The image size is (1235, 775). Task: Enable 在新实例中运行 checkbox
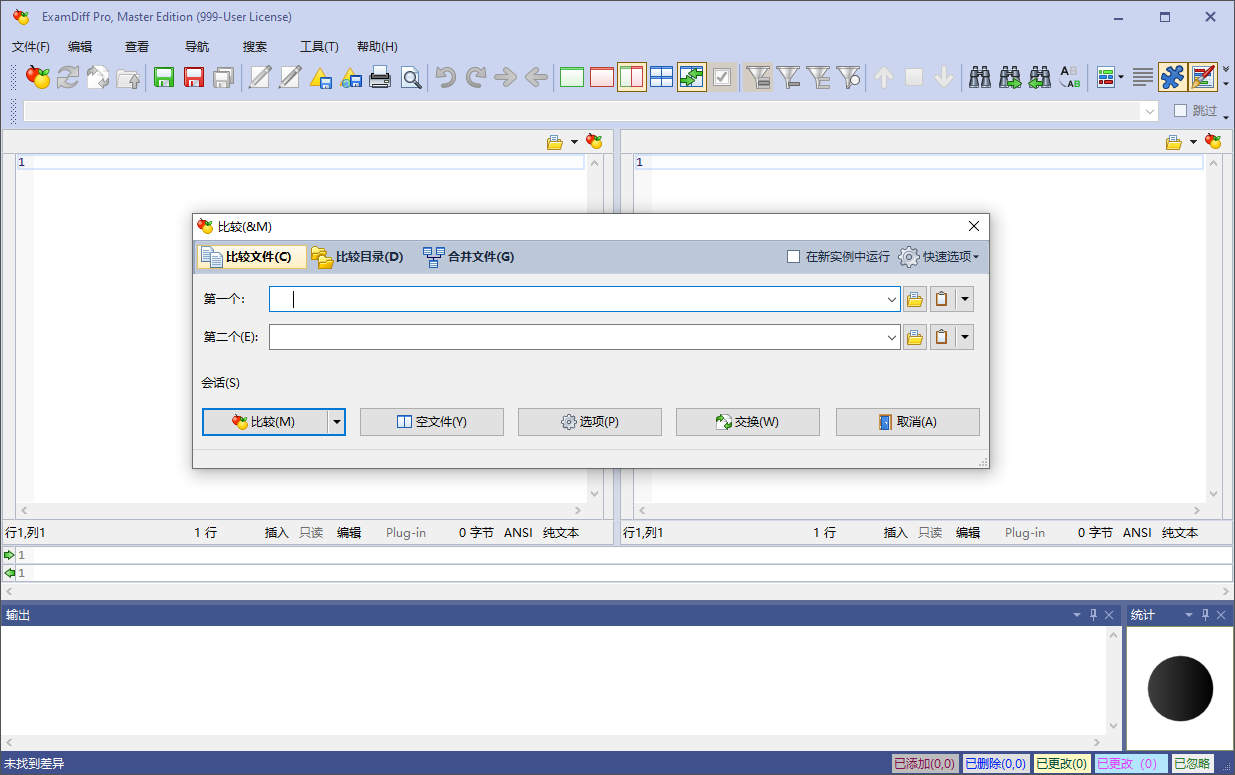click(x=794, y=257)
